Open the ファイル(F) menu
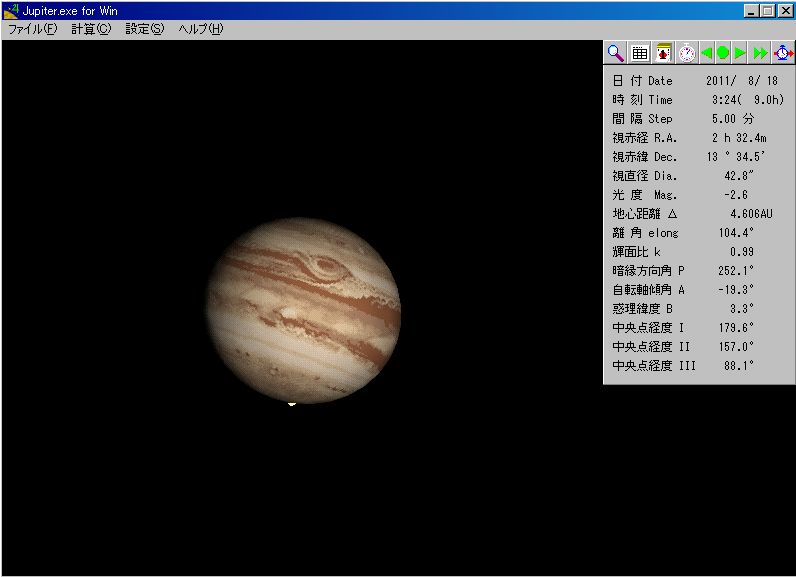This screenshot has width=796, height=577. point(32,29)
